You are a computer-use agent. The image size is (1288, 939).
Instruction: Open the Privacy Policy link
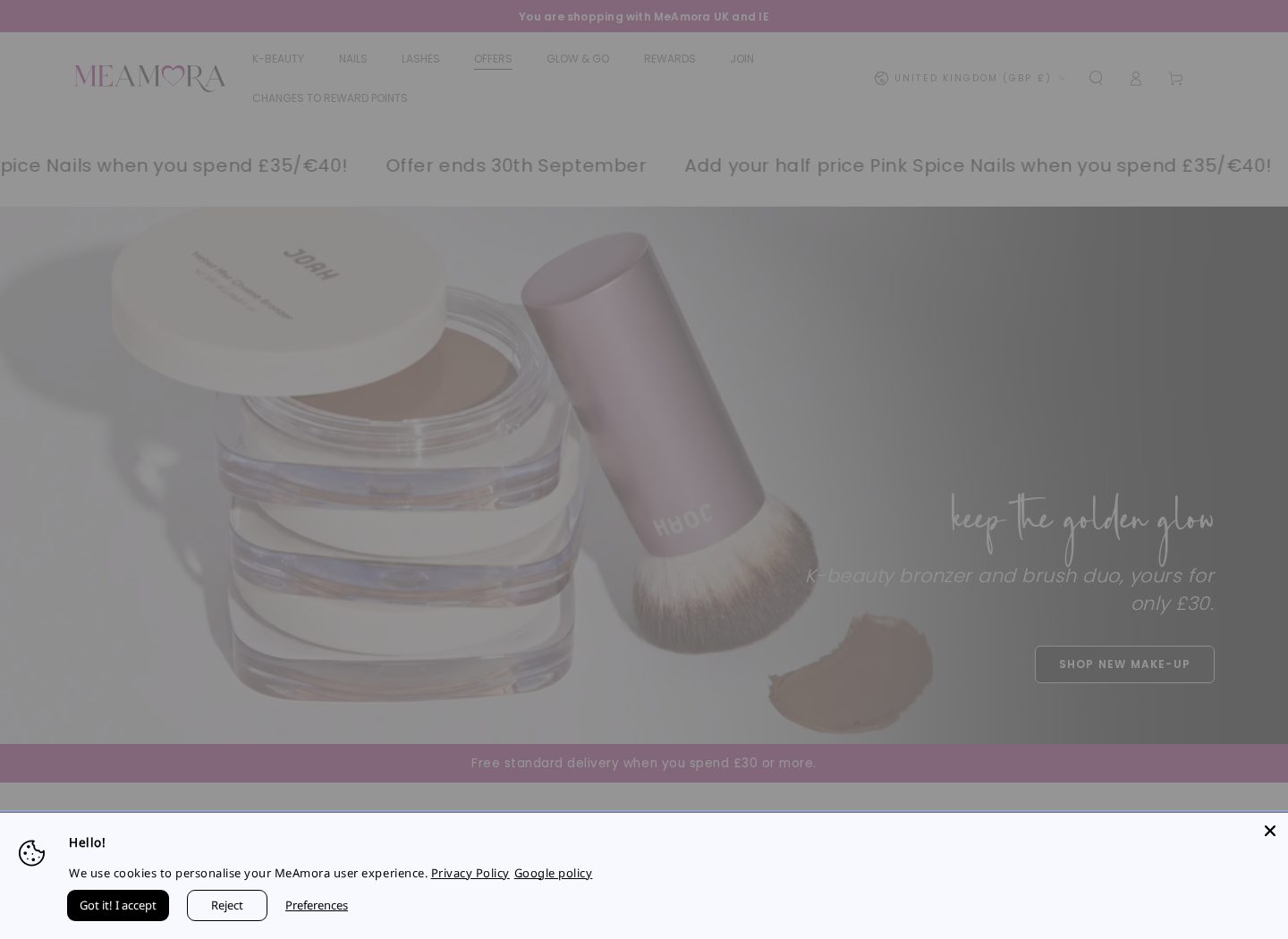tap(470, 873)
